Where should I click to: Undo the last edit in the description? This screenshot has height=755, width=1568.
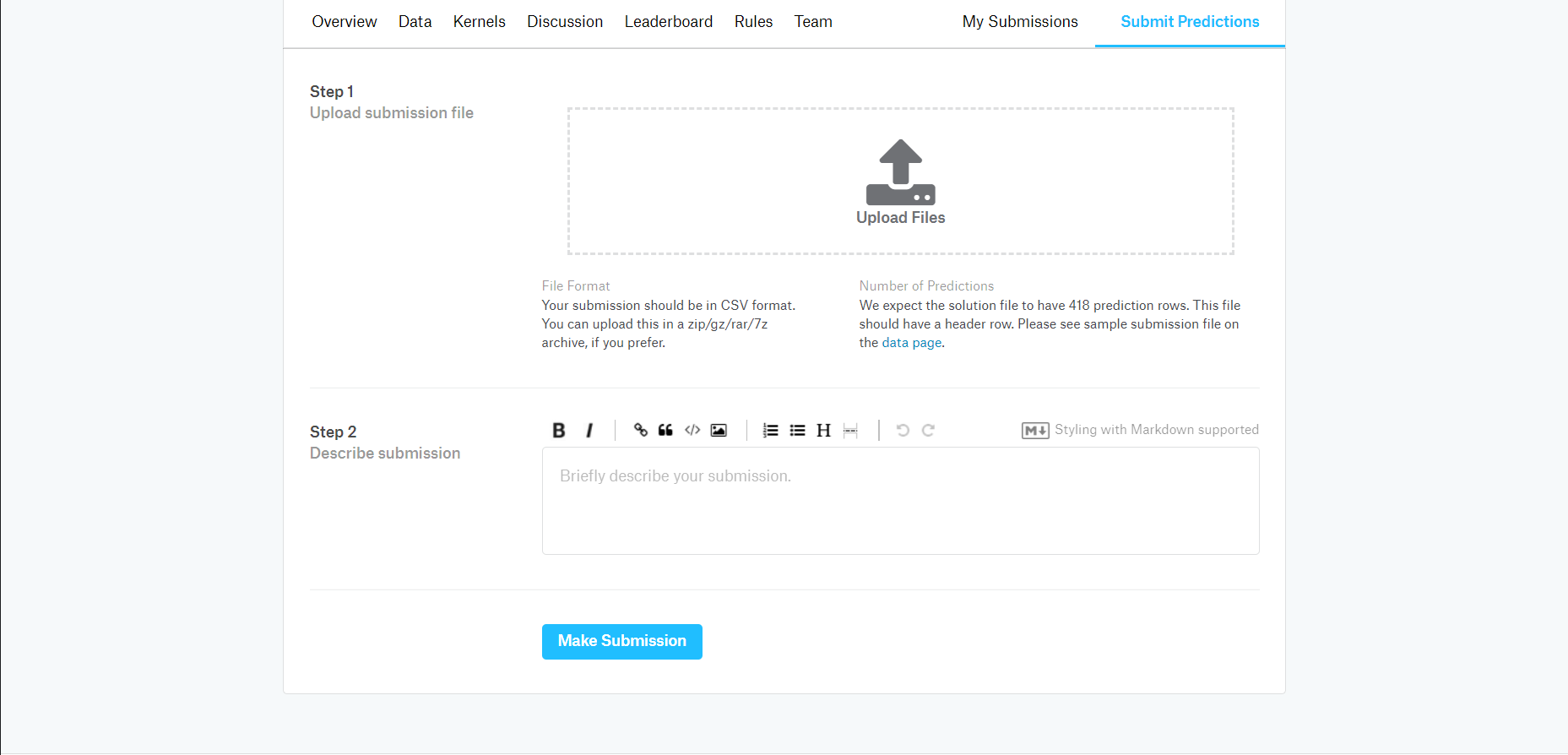click(x=903, y=430)
